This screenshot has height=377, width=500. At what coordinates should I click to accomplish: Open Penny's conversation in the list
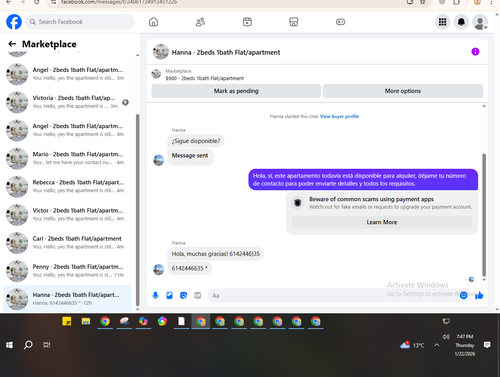67,271
